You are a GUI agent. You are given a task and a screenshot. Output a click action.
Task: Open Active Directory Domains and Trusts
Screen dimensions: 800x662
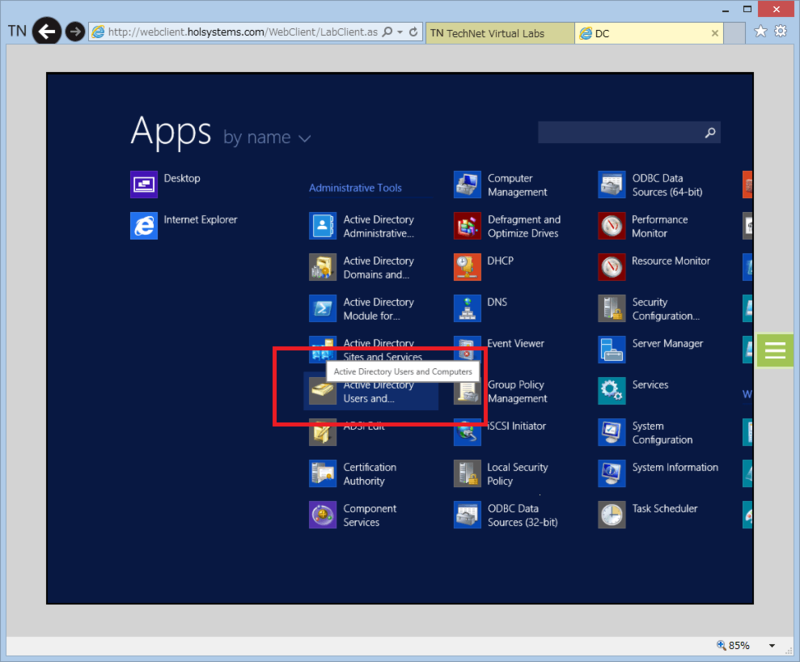[322, 267]
